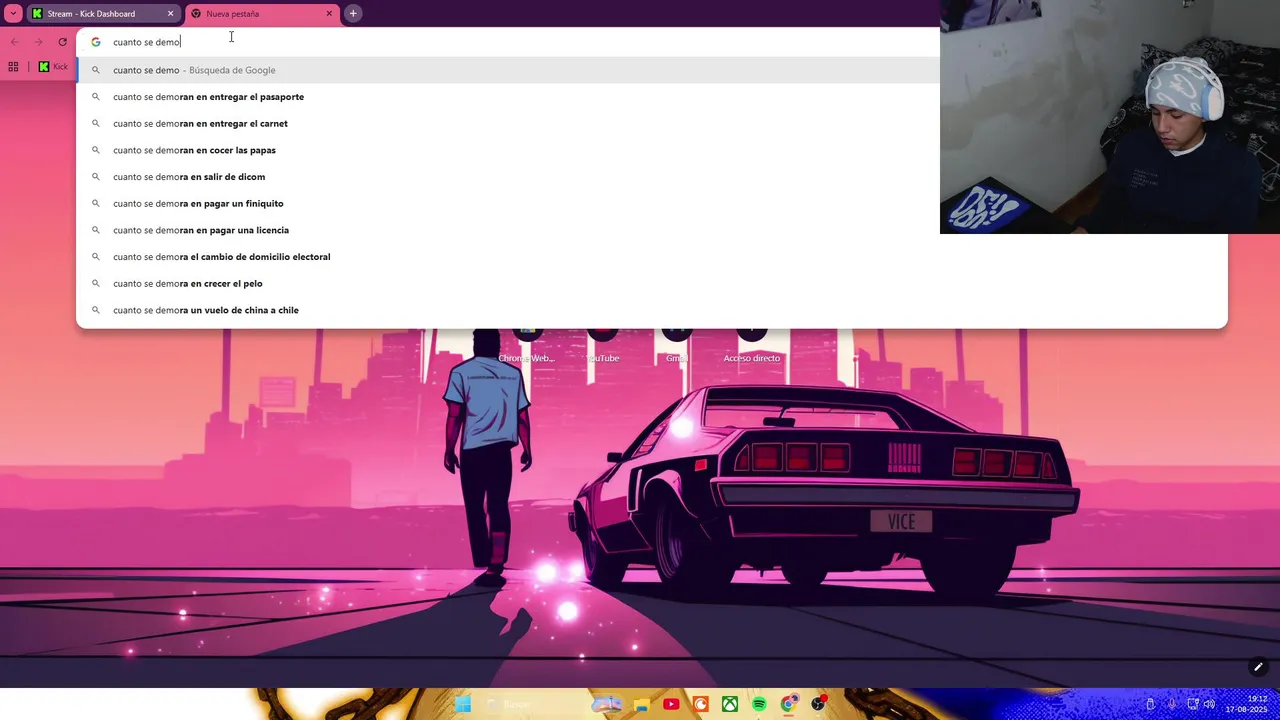Open the Acceso directo shortcut

click(x=752, y=345)
